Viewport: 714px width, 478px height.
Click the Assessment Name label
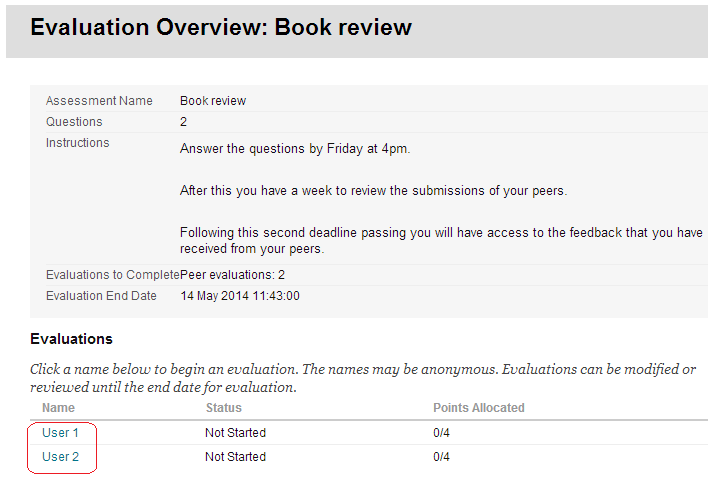pyautogui.click(x=99, y=101)
